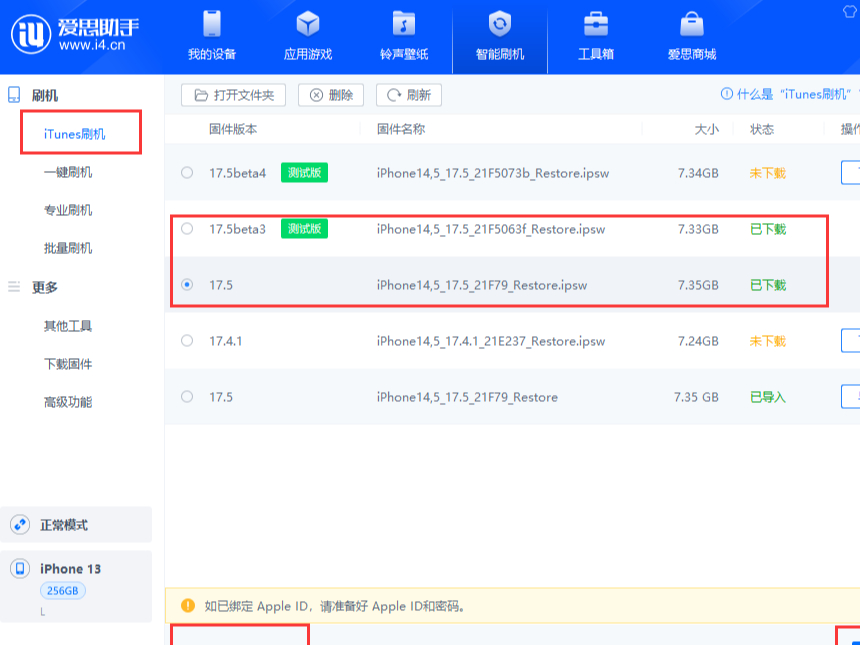Click 固件名称 column header
This screenshot has height=645, width=860.
[401, 129]
